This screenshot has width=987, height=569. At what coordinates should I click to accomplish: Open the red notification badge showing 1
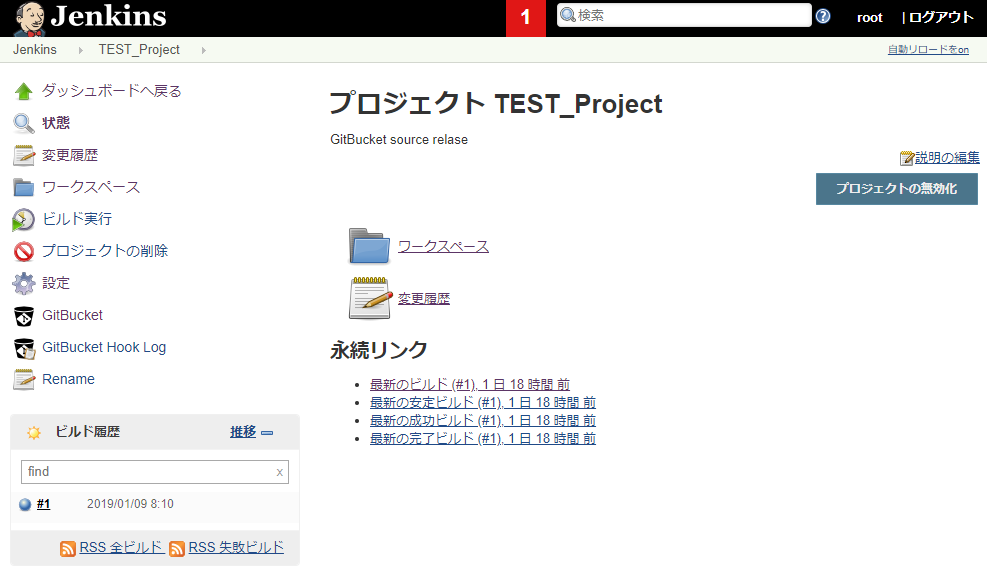[x=526, y=18]
